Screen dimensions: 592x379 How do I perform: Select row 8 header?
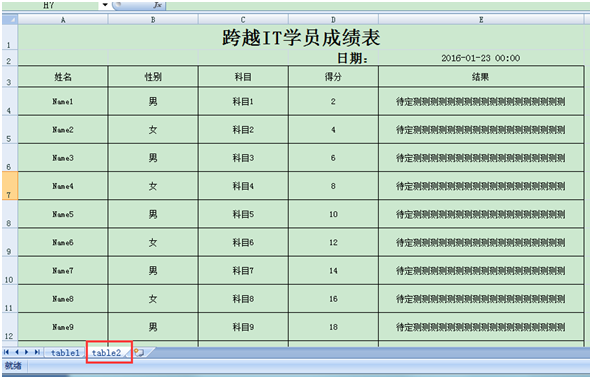9,214
